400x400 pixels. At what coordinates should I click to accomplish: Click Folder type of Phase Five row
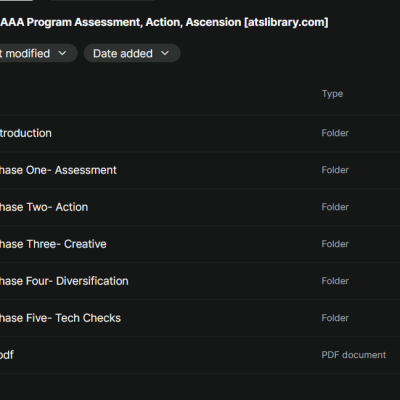click(335, 318)
